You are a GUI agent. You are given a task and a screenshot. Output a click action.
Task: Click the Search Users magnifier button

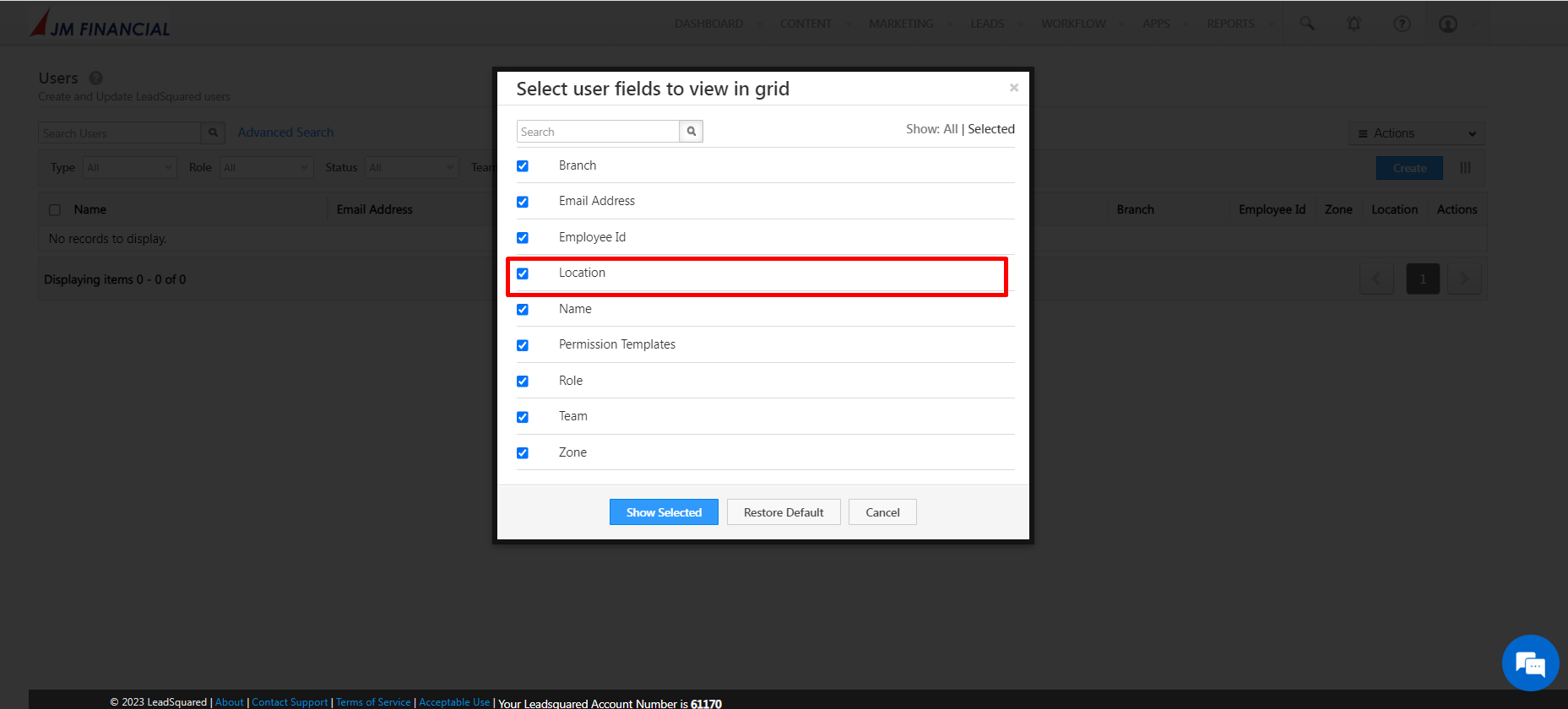213,133
